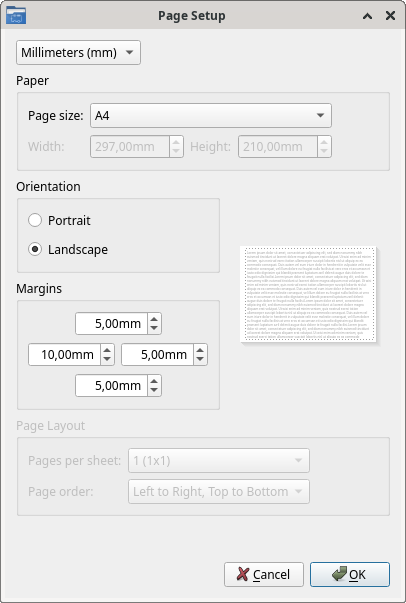
Task: Close the Page Setup dialog
Action: 391,16
